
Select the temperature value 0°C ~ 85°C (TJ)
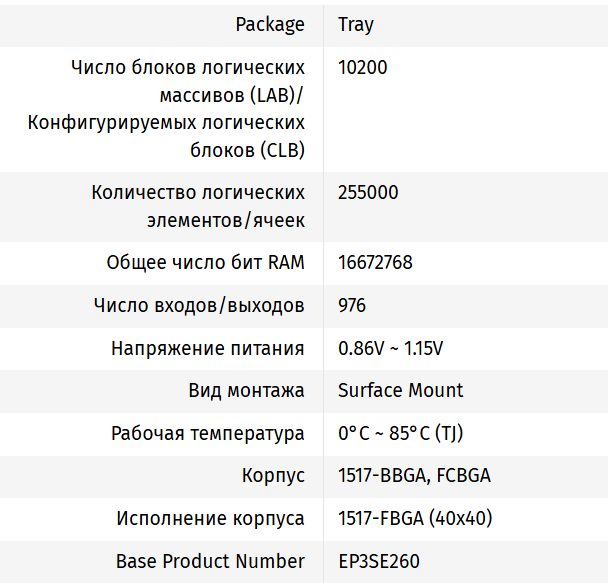click(400, 434)
